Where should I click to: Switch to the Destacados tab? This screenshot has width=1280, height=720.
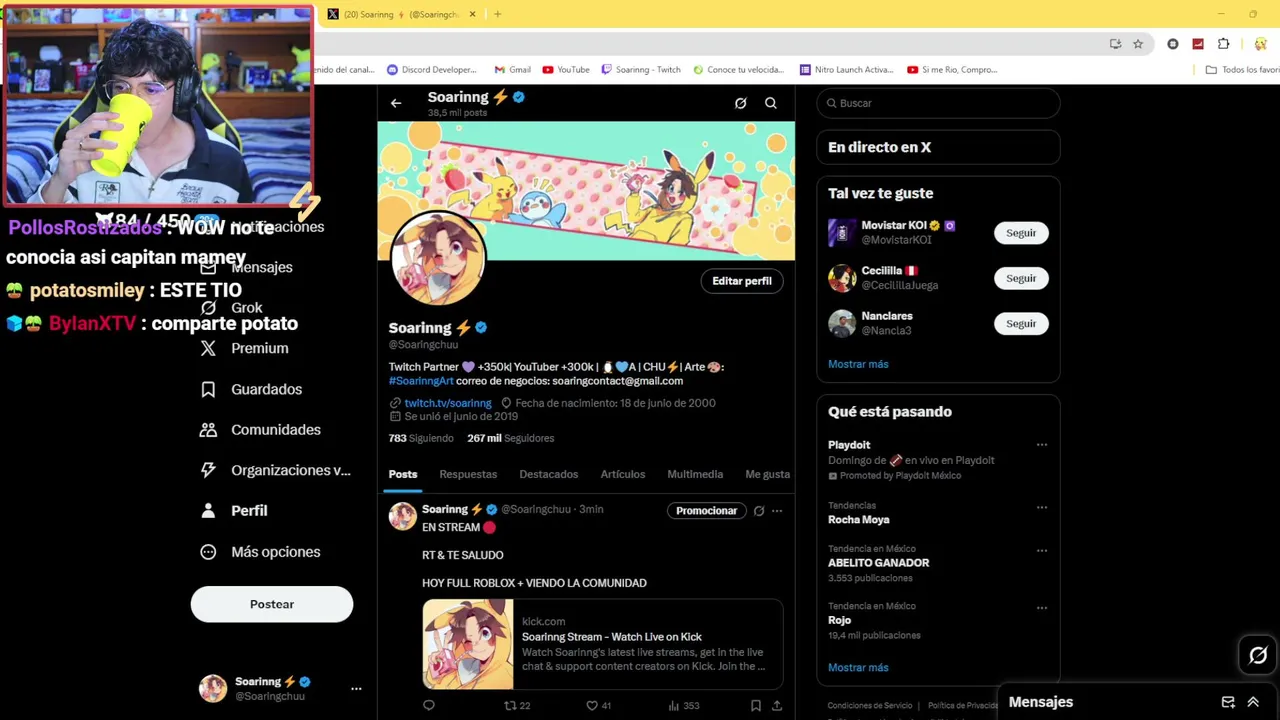coord(549,474)
